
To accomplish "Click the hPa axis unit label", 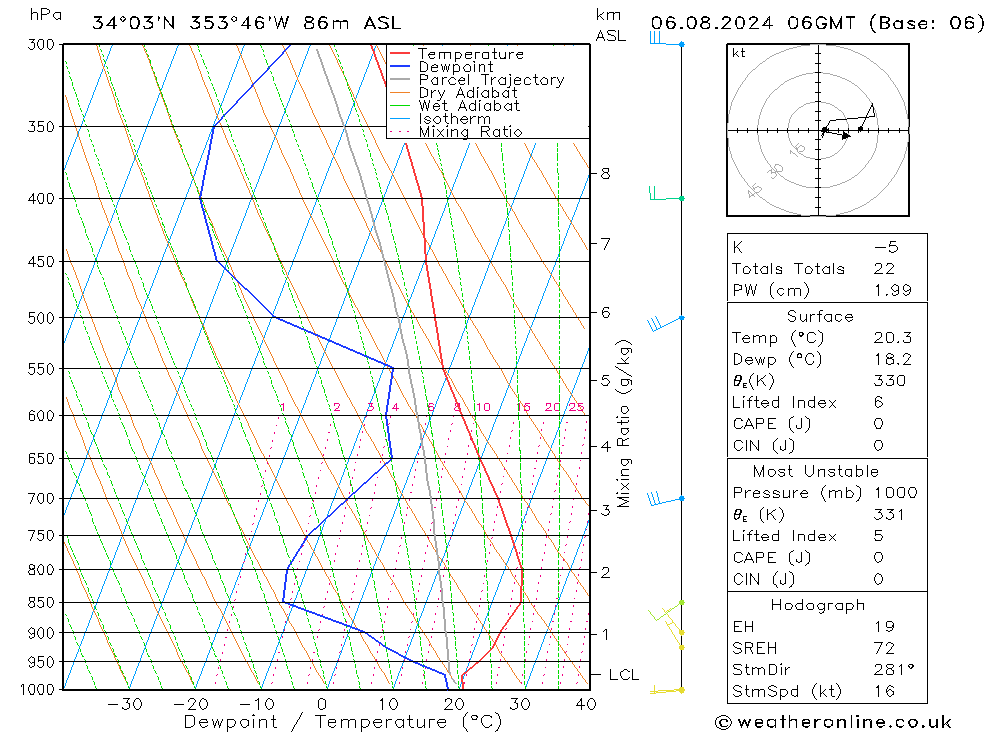I will coord(46,15).
